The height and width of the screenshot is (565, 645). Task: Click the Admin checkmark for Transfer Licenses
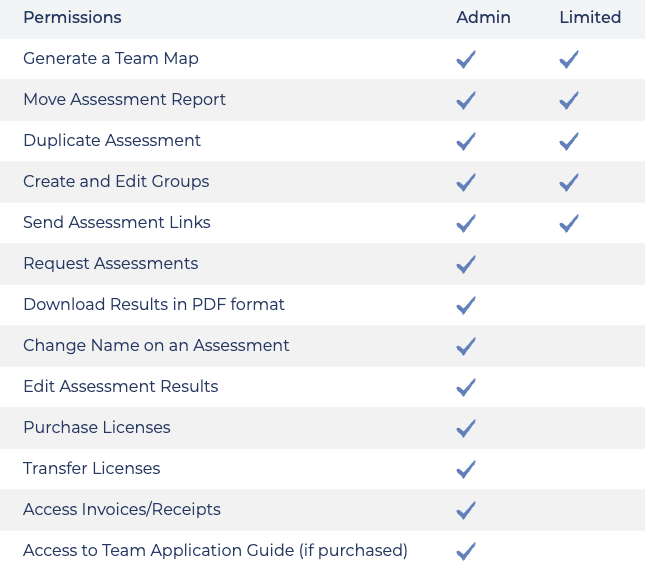(x=466, y=469)
